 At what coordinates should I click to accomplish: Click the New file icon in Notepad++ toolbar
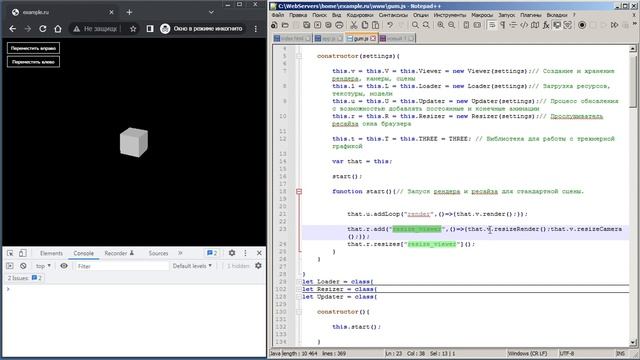pyautogui.click(x=274, y=25)
